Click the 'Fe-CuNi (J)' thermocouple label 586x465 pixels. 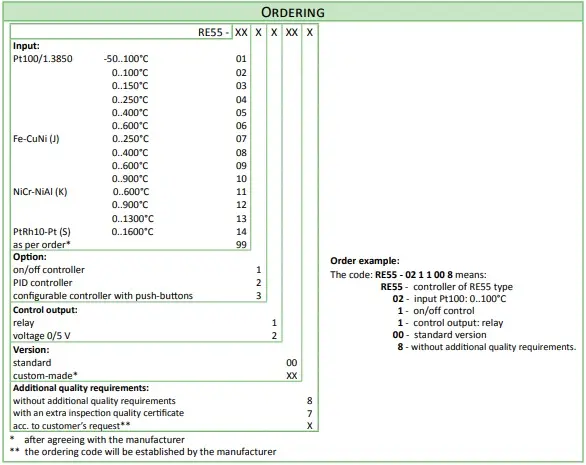click(36, 139)
